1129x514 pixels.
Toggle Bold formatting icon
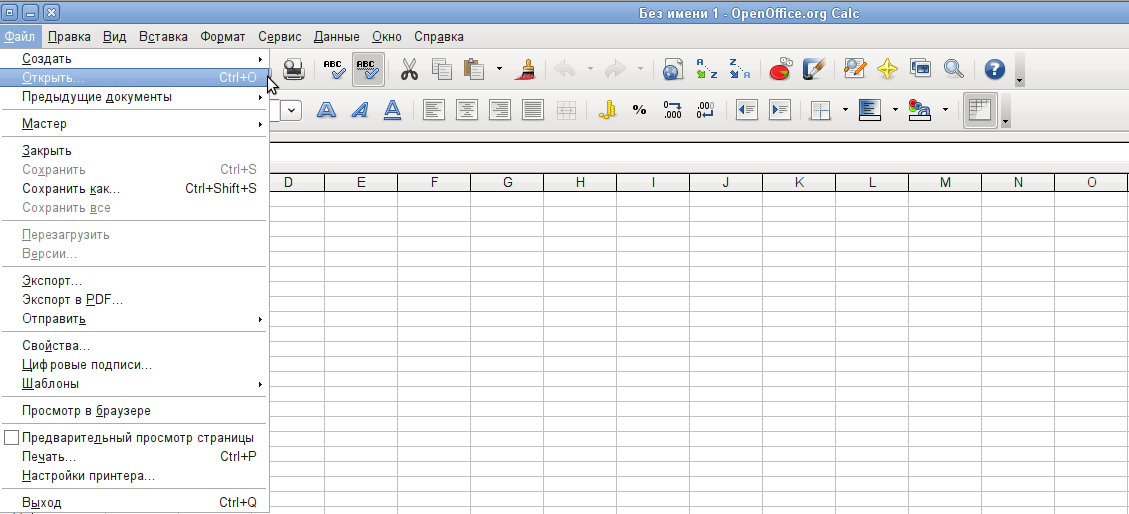pyautogui.click(x=326, y=110)
